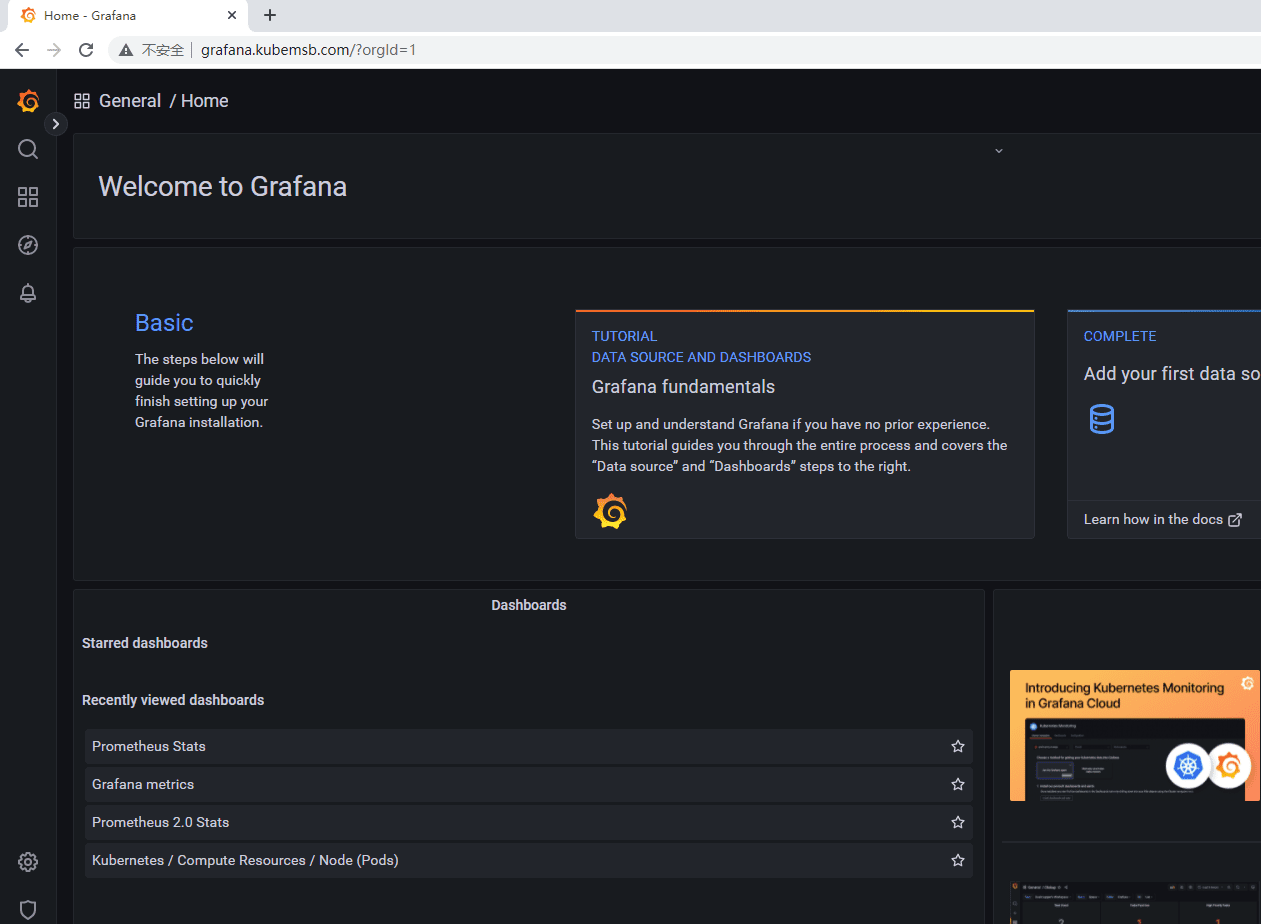1261x924 pixels.
Task: Star the Kubernetes Node (Pods) dashboard
Action: tap(958, 860)
